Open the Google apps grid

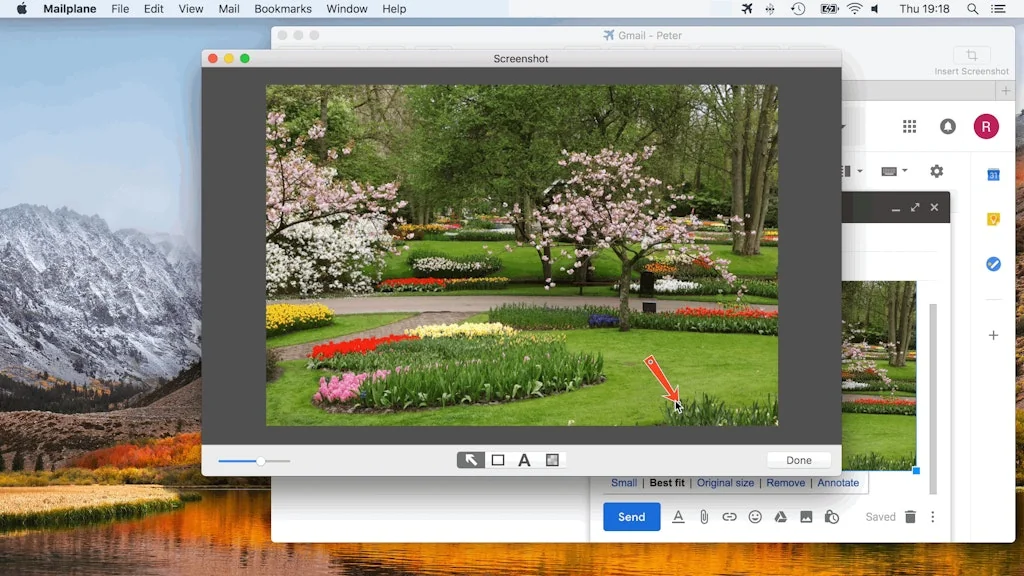click(909, 126)
